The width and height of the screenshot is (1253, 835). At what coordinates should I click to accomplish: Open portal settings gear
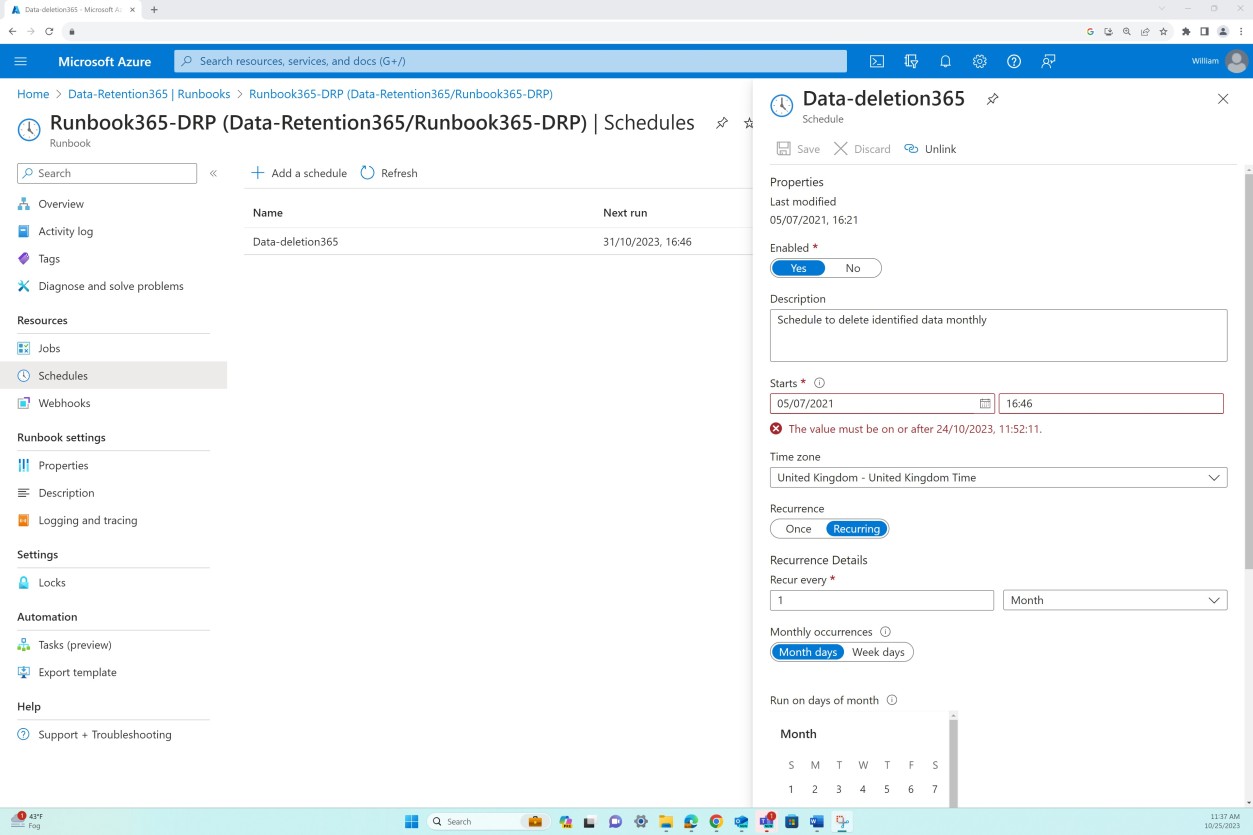(x=979, y=61)
